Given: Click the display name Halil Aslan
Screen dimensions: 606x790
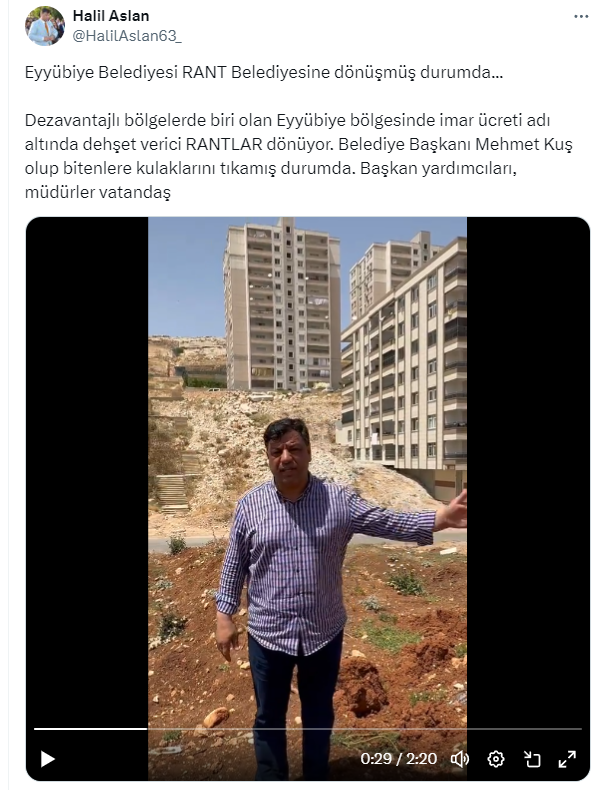Looking at the screenshot, I should point(111,16).
